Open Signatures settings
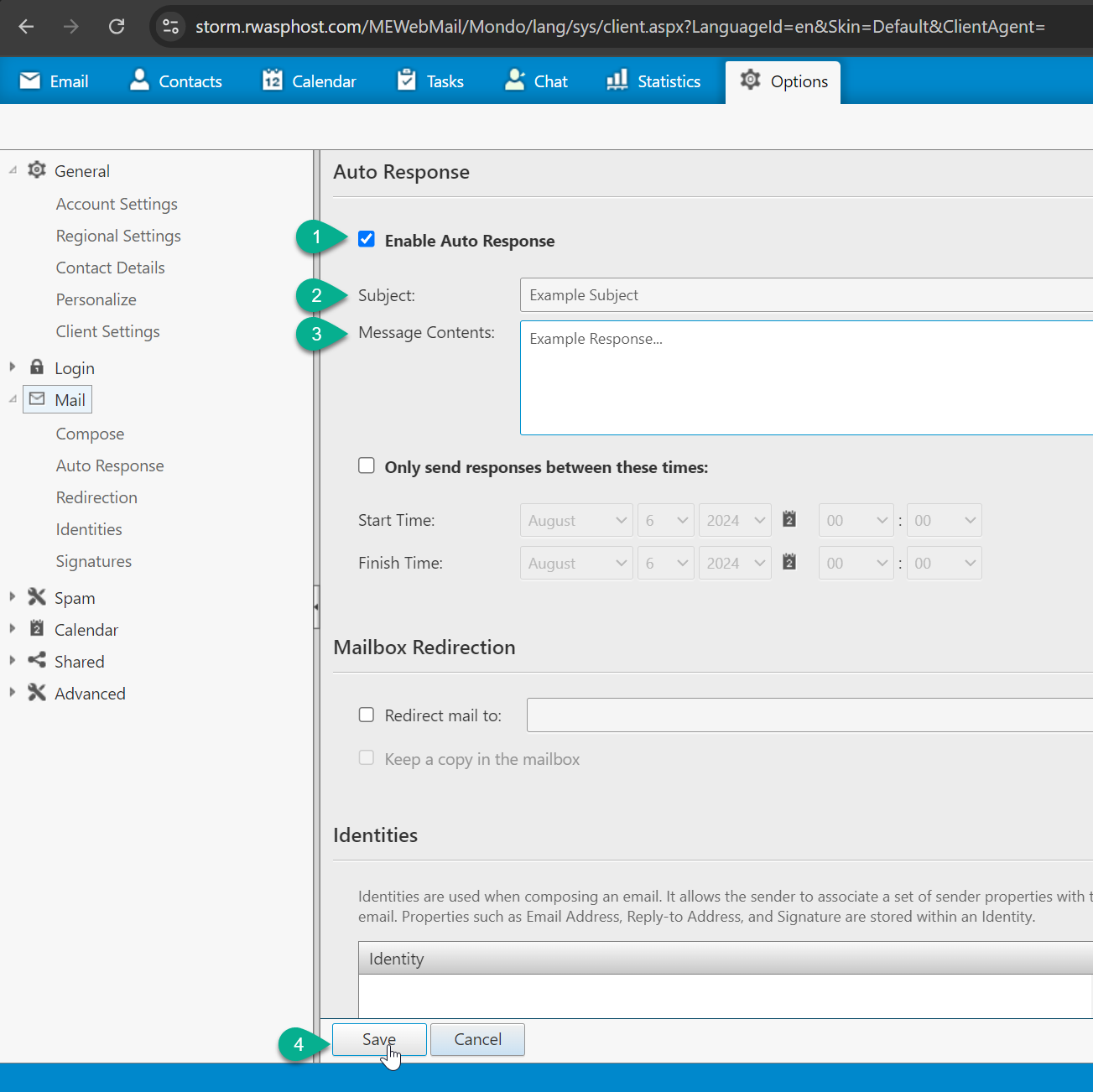 (x=94, y=561)
